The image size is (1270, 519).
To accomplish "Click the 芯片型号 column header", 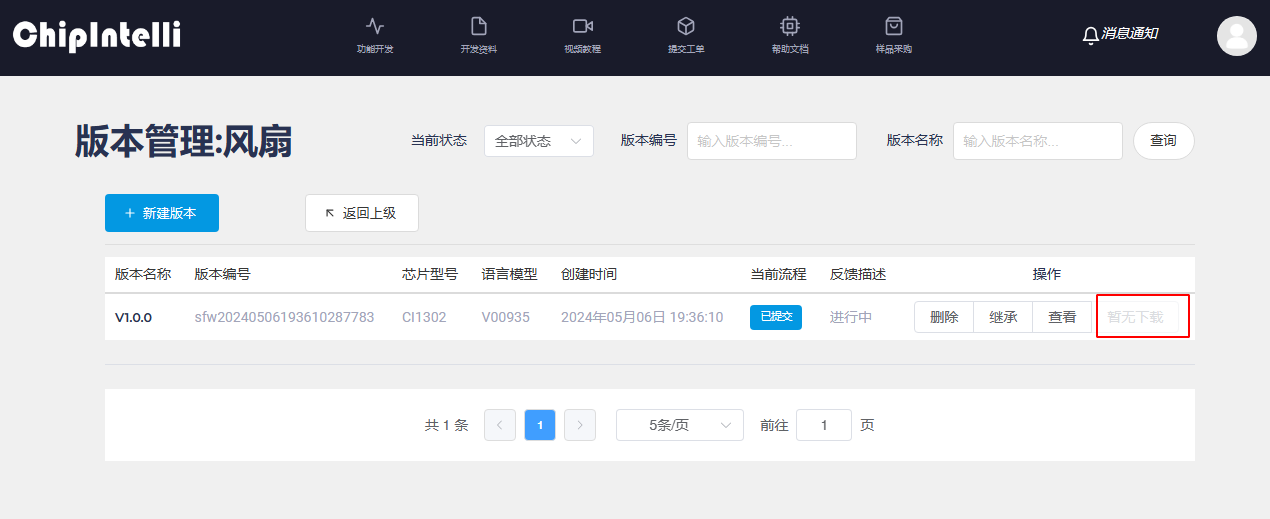I will point(430,274).
